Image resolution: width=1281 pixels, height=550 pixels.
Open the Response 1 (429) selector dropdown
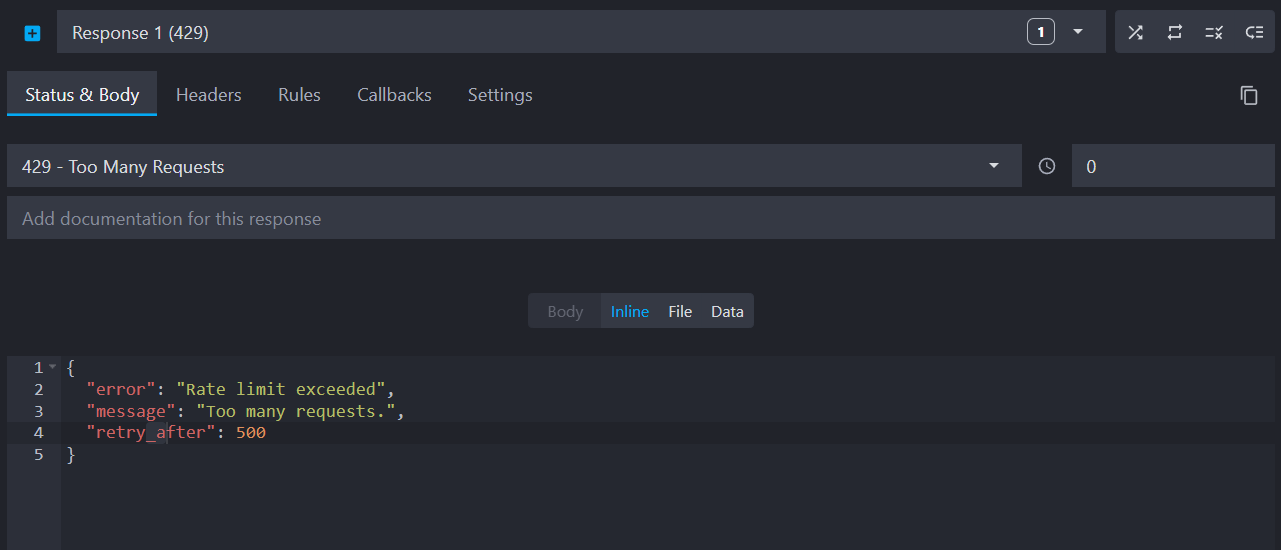point(1078,32)
